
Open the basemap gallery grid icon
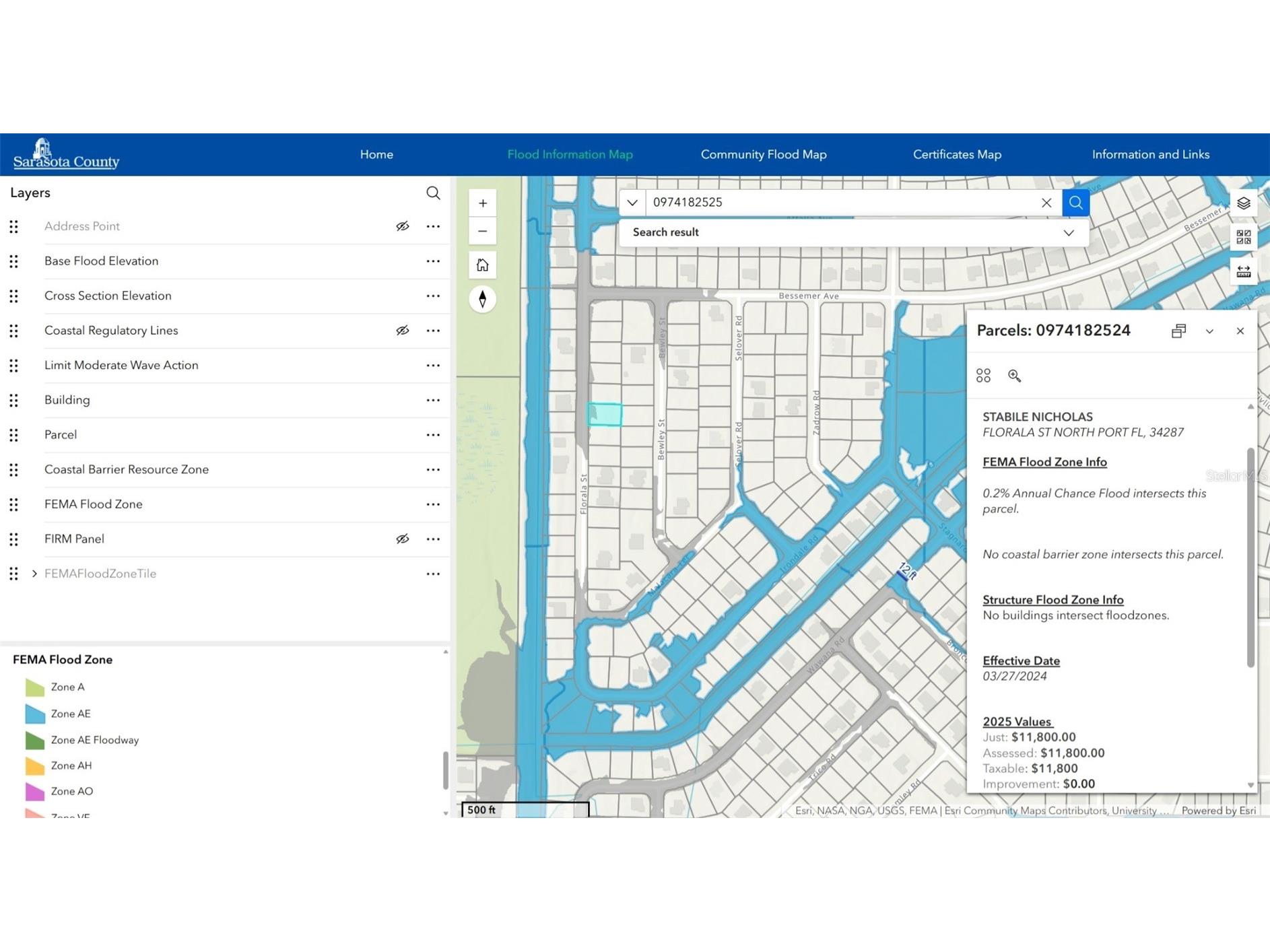coord(1243,237)
